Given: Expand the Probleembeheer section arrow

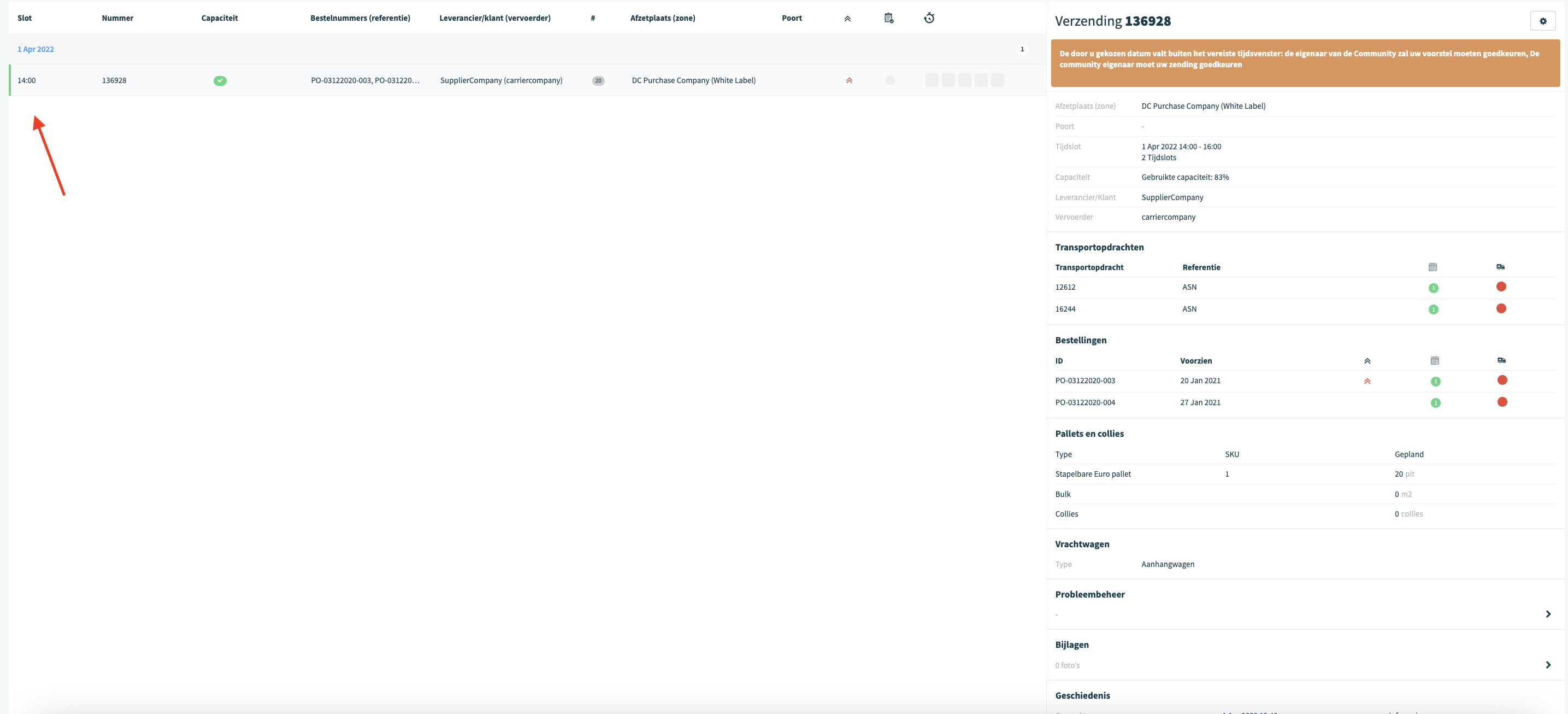Looking at the screenshot, I should (1548, 614).
